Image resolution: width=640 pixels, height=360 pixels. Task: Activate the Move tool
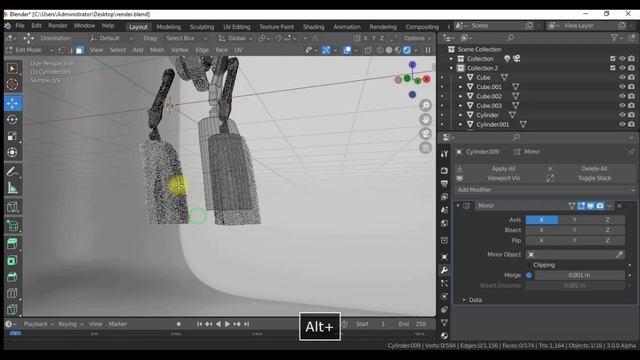[x=12, y=103]
